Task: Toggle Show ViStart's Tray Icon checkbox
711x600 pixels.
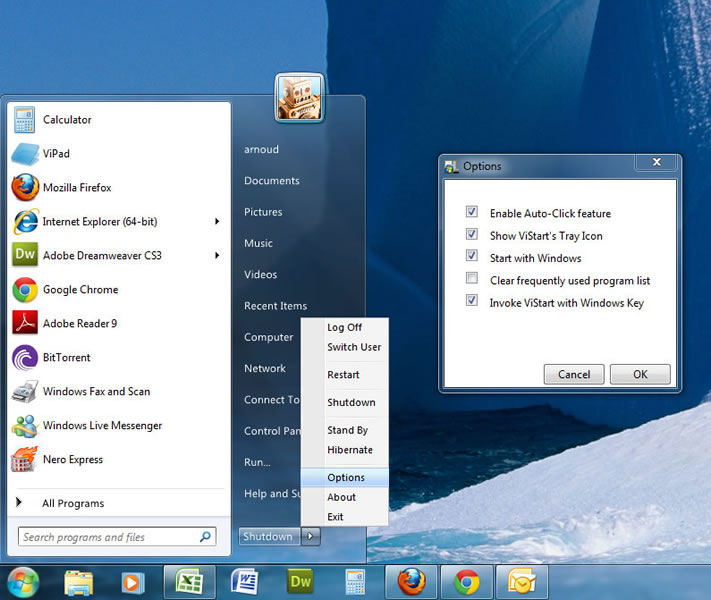Action: coord(472,235)
